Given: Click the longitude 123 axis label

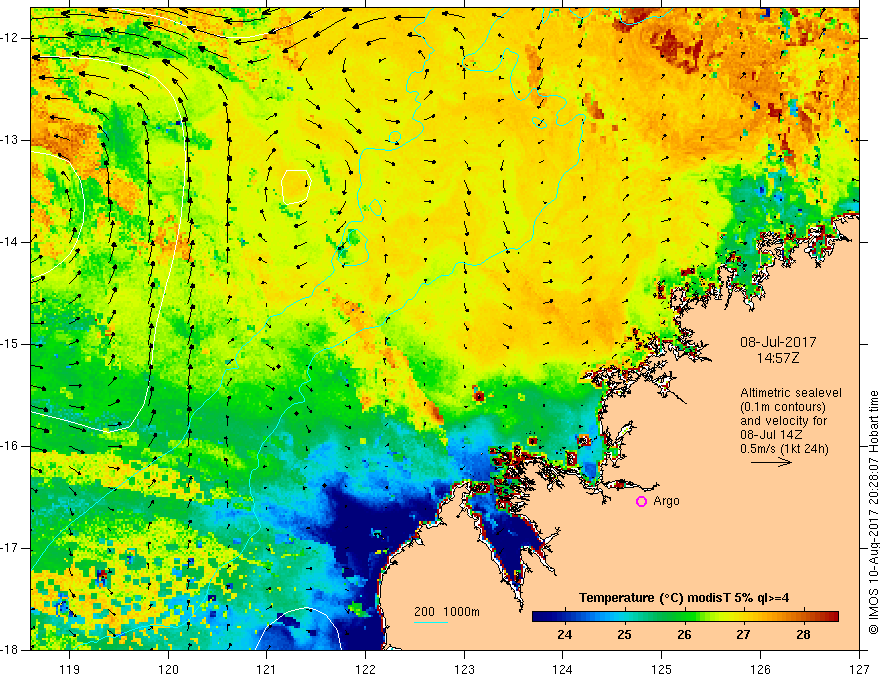Looking at the screenshot, I should point(464,669).
